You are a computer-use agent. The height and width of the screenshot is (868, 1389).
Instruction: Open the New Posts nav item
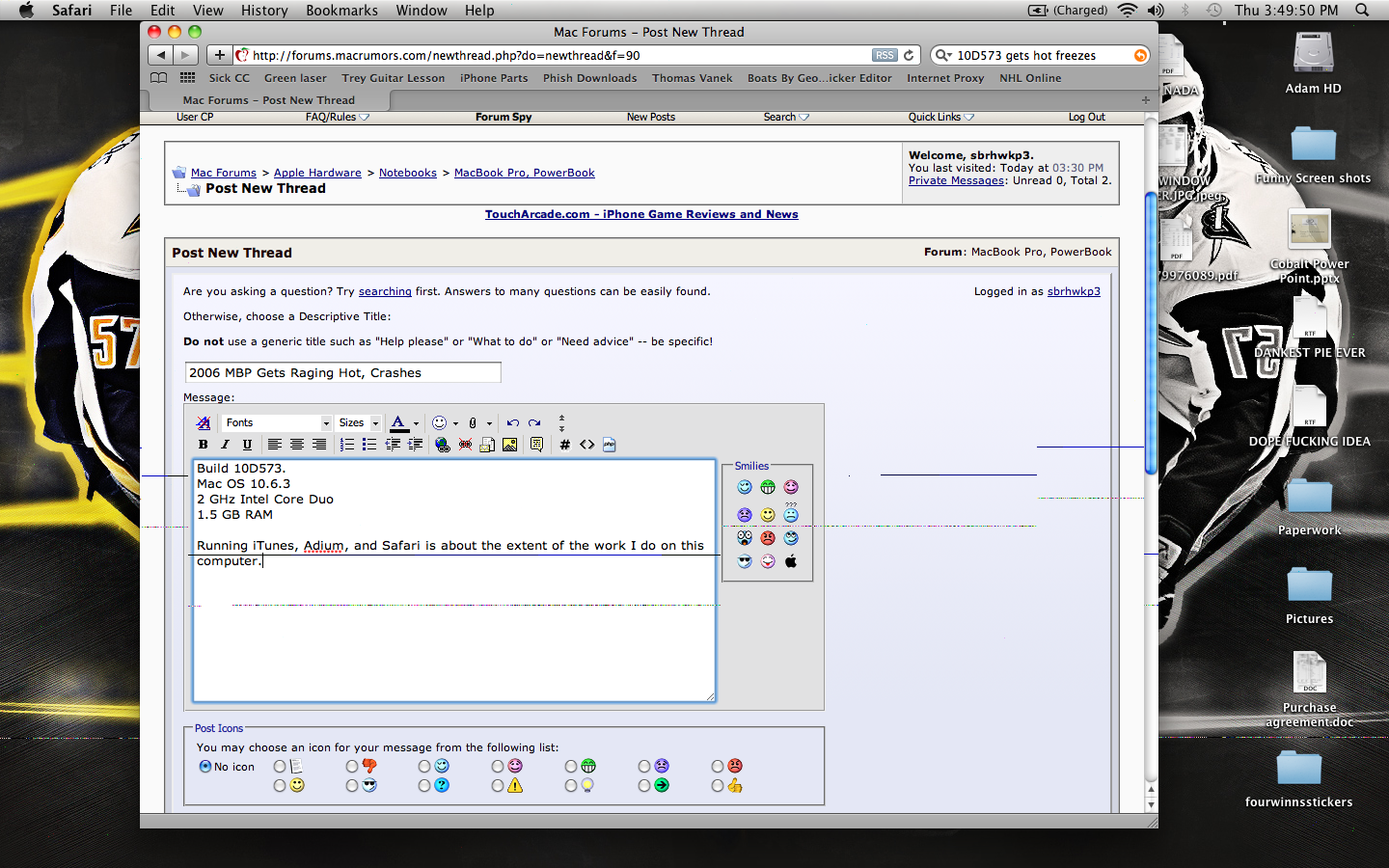click(651, 118)
